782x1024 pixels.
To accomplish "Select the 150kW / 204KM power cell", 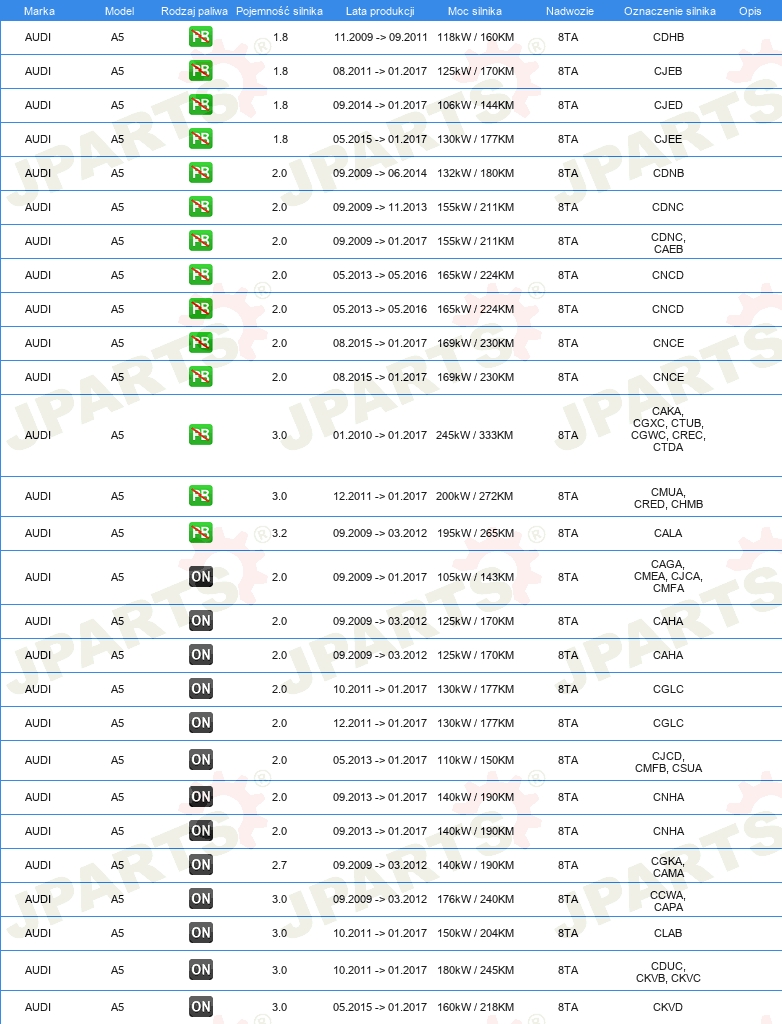I will point(476,933).
